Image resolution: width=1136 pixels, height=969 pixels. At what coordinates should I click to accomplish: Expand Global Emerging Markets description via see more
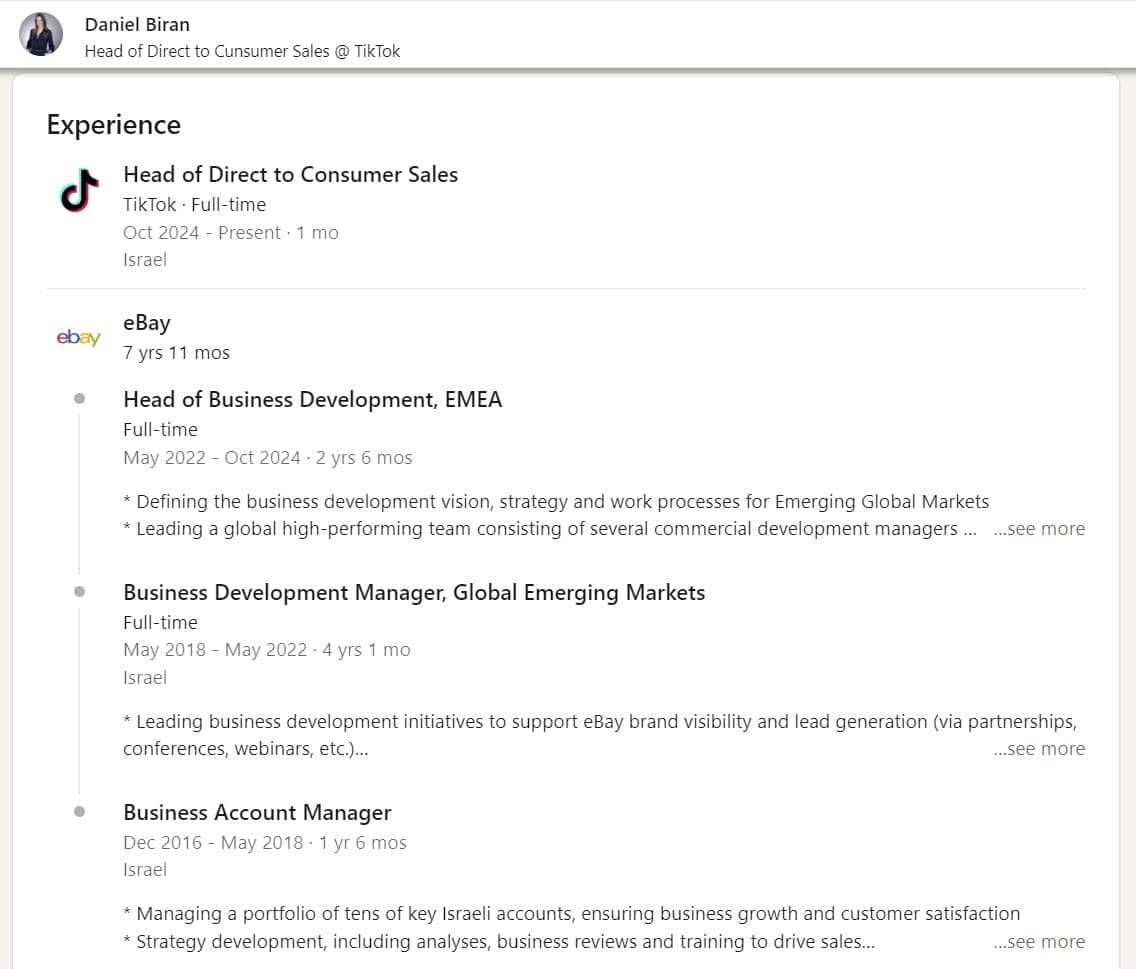(x=1039, y=749)
